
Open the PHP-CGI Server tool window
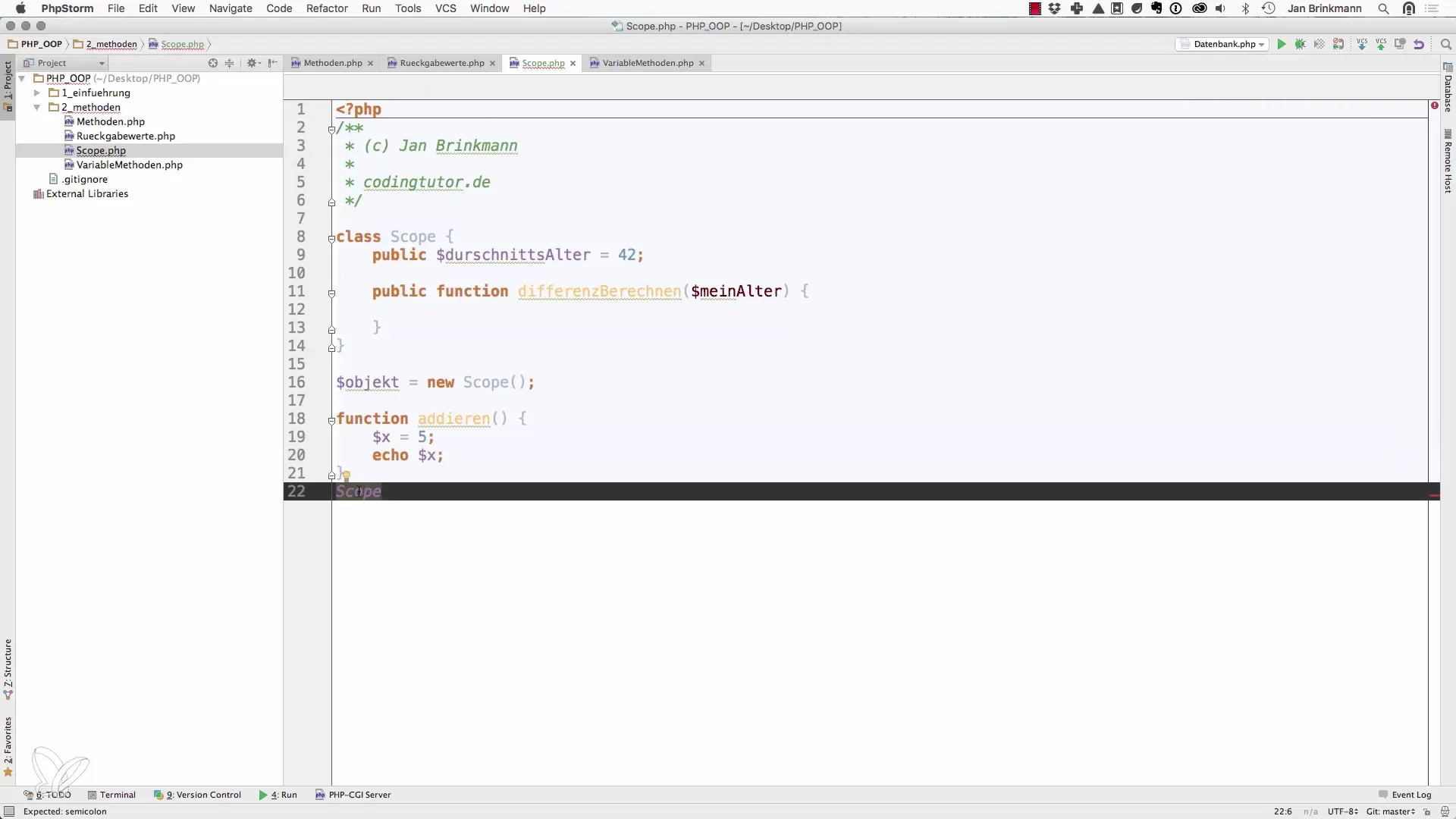pyautogui.click(x=353, y=795)
